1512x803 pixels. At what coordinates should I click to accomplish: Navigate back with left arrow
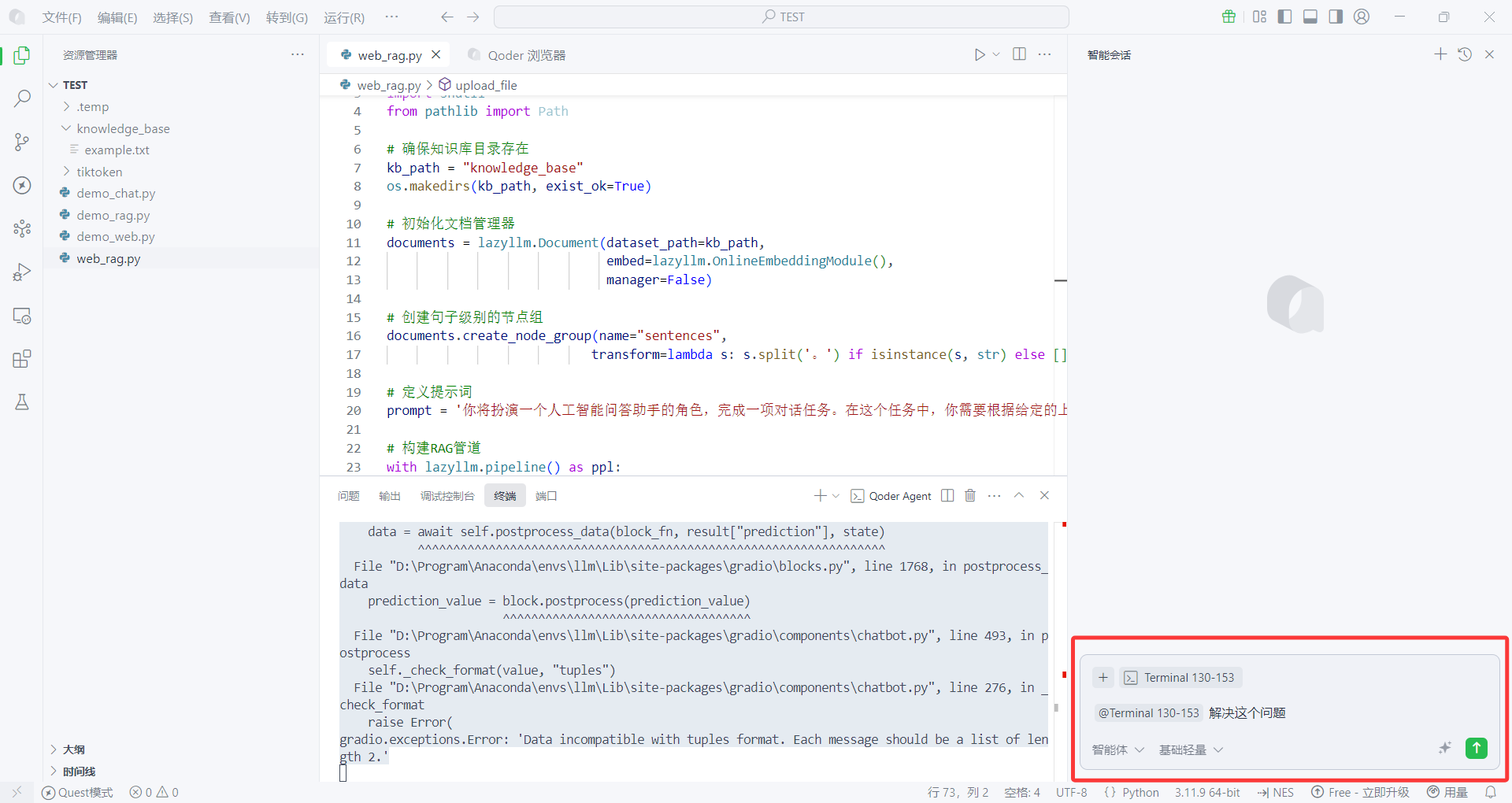447,17
